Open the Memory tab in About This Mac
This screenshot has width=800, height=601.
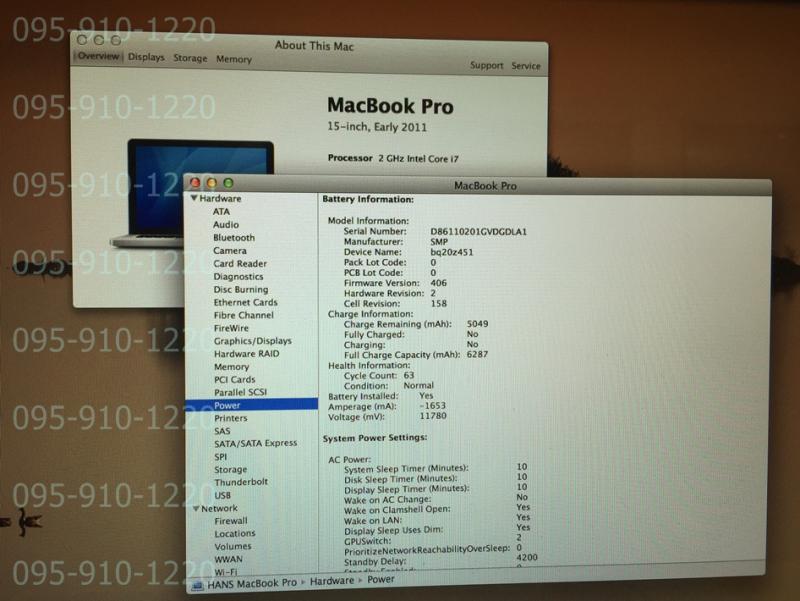pos(234,59)
